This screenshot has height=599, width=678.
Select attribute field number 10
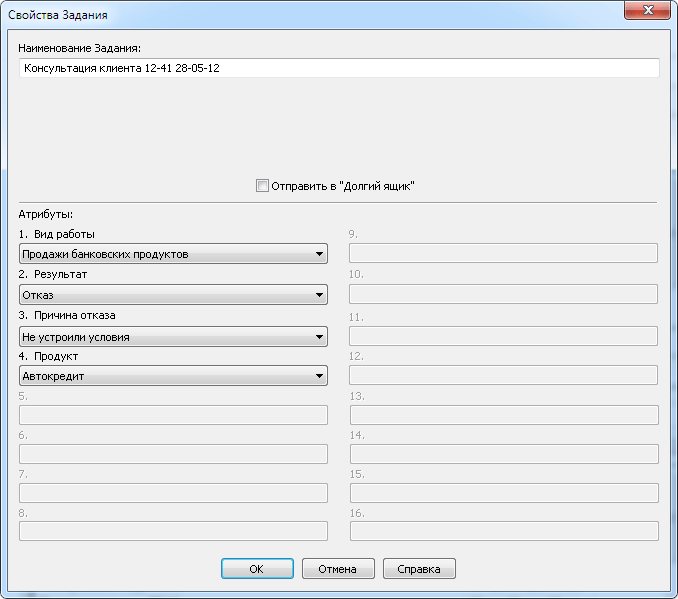point(503,294)
